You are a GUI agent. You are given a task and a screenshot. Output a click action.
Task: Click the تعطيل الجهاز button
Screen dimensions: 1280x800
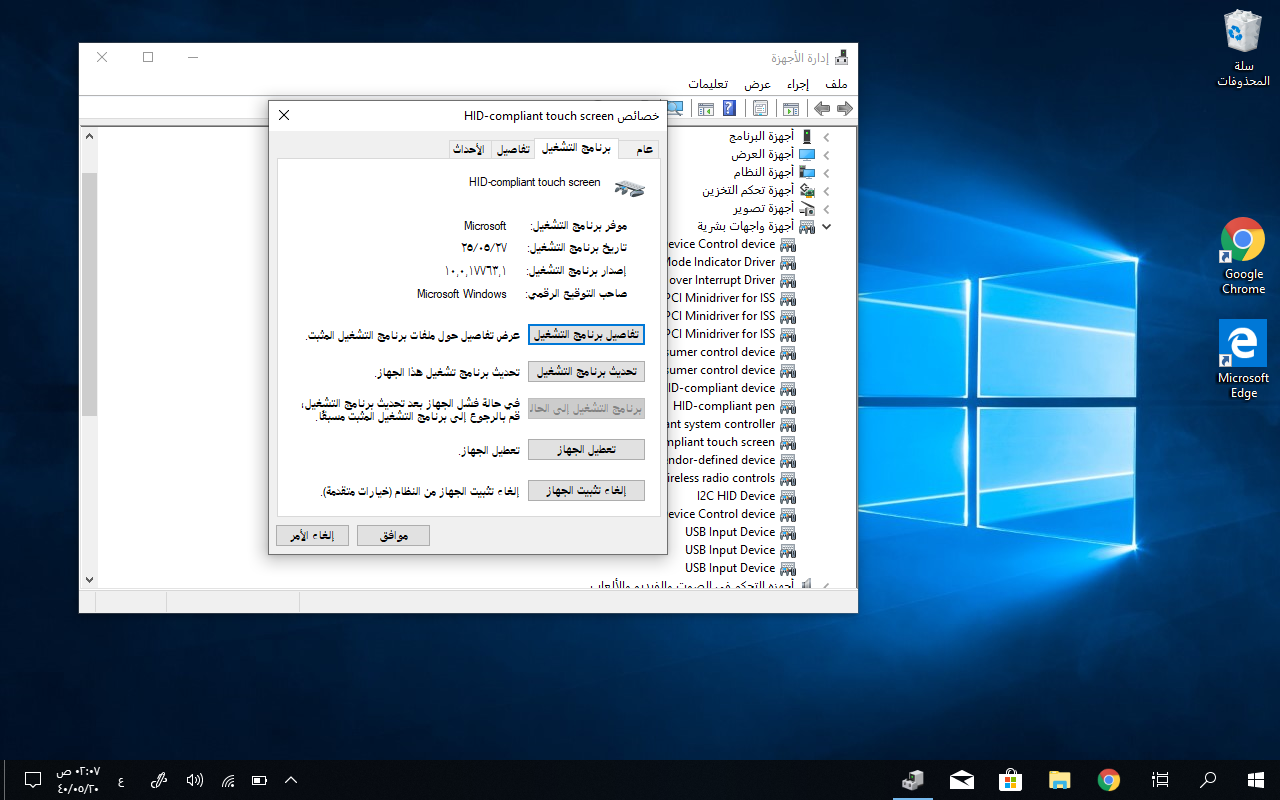pos(586,450)
